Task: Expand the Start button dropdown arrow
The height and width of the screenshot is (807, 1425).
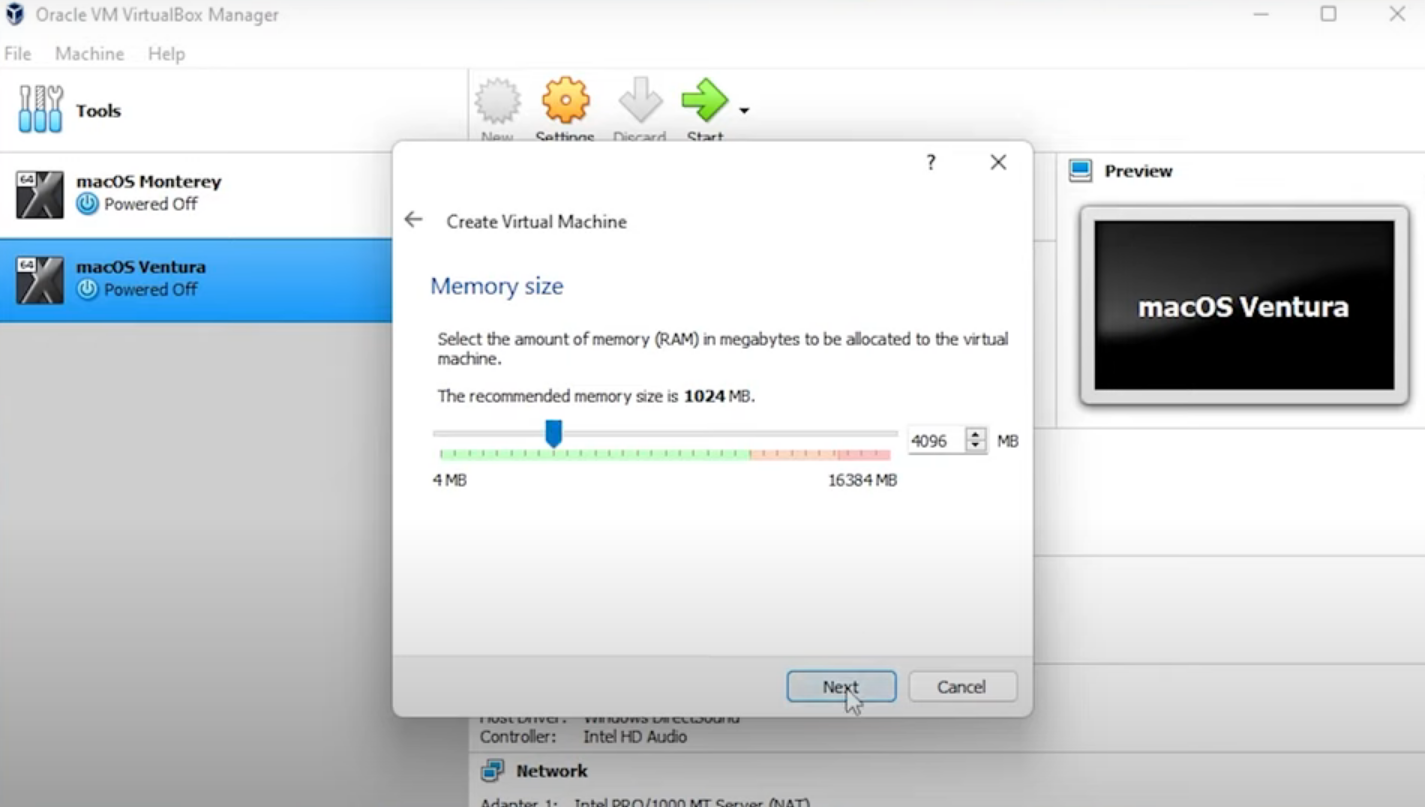Action: coord(744,110)
